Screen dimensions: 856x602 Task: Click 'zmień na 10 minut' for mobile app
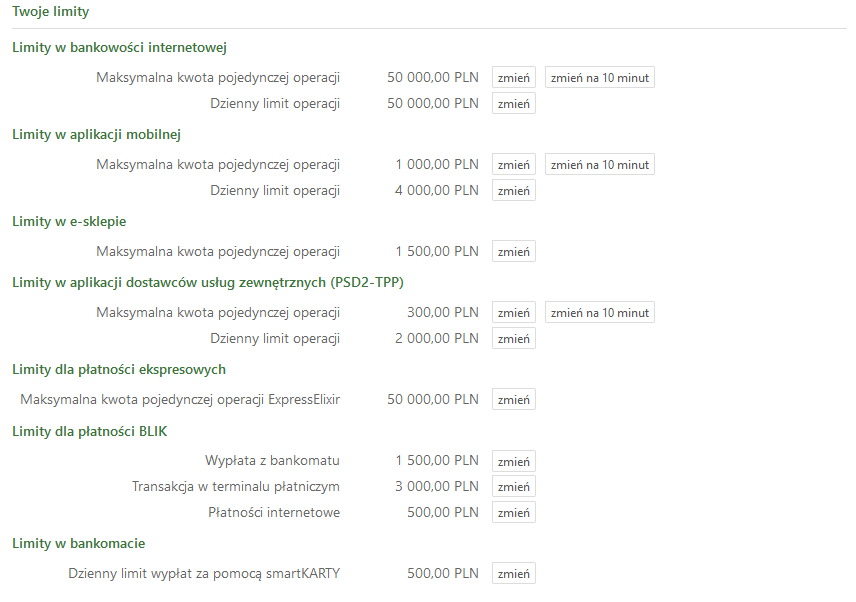(599, 165)
